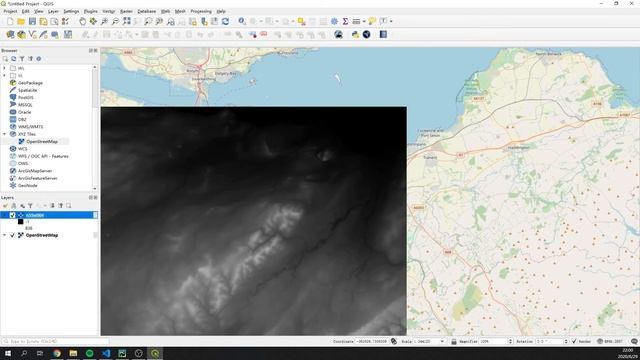The height and width of the screenshot is (360, 640).
Task: Create a new project with the blank page icon
Action: click(10, 21)
